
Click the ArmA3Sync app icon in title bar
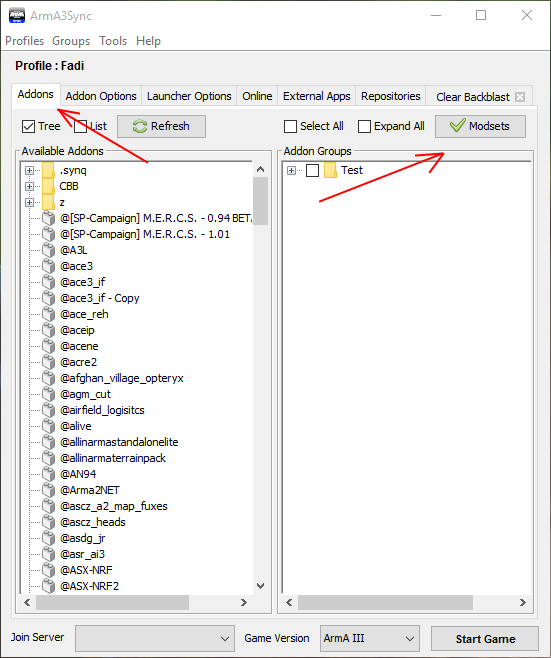pyautogui.click(x=17, y=16)
